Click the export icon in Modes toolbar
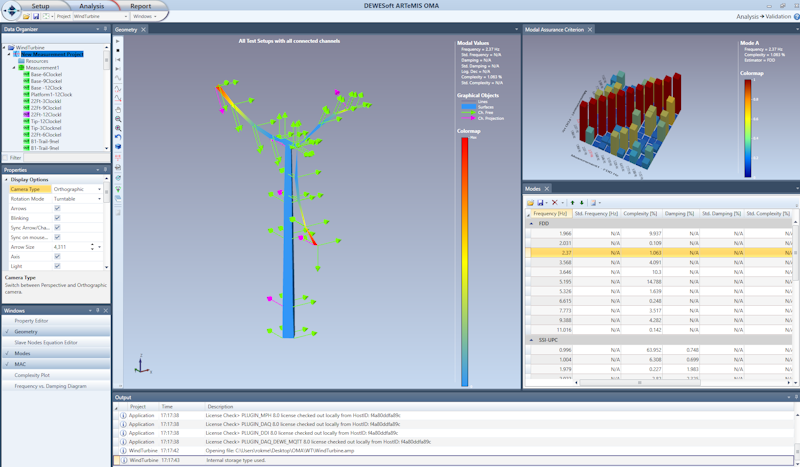 coord(593,203)
